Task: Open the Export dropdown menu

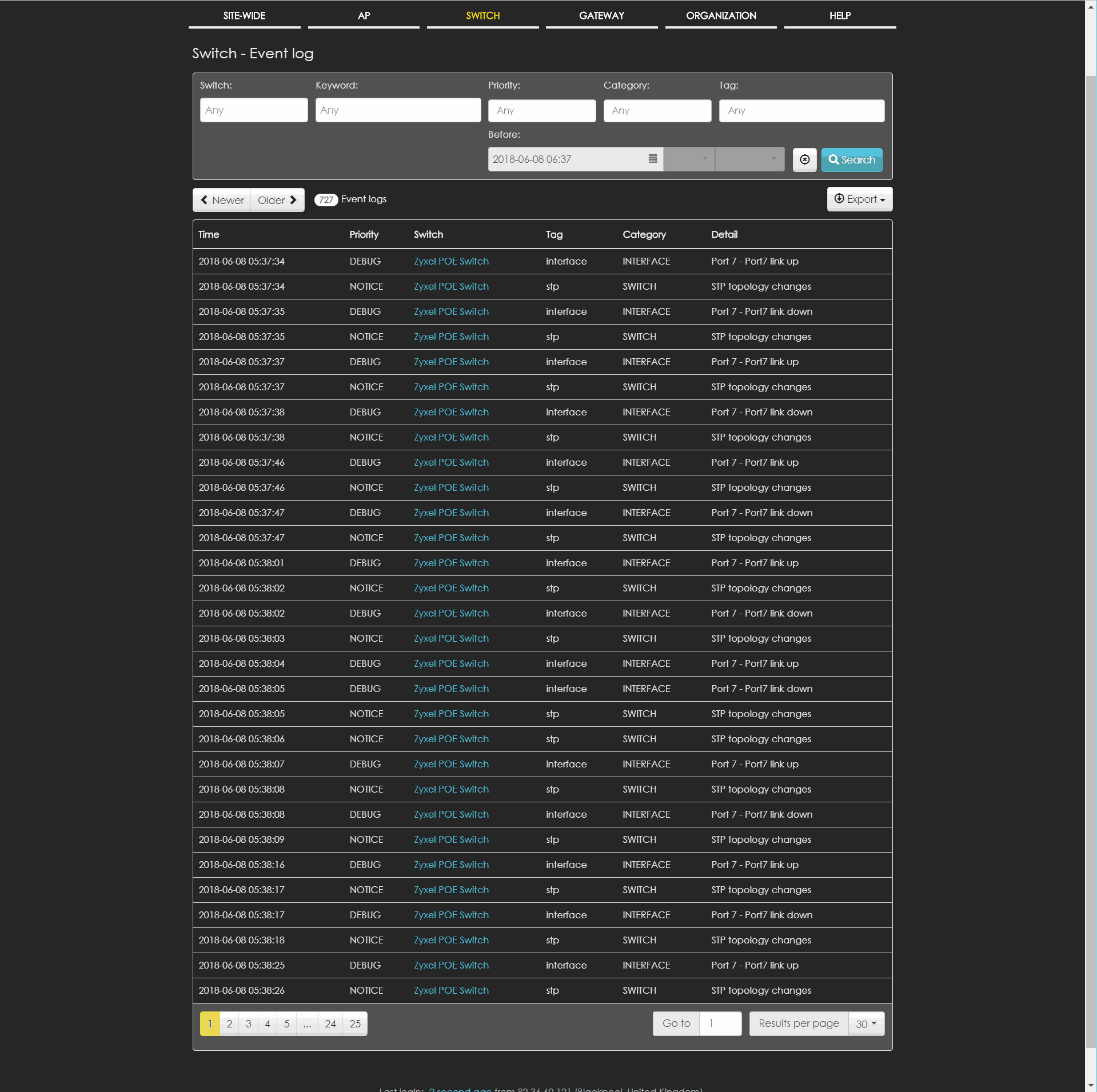Action: pyautogui.click(x=859, y=199)
